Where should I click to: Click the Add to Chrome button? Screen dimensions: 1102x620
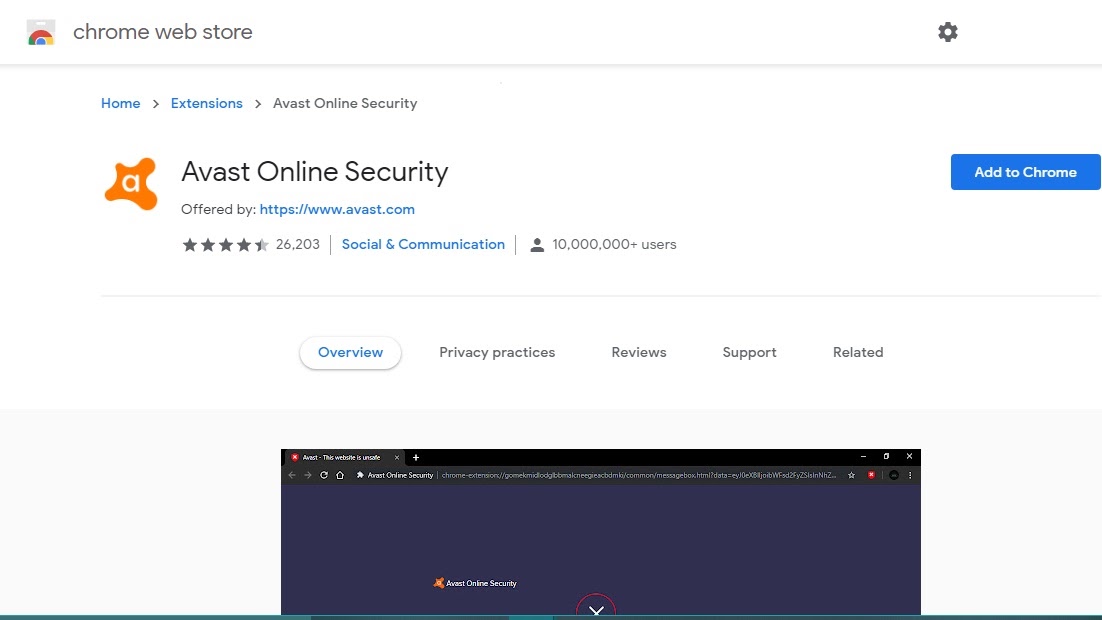coord(1025,172)
